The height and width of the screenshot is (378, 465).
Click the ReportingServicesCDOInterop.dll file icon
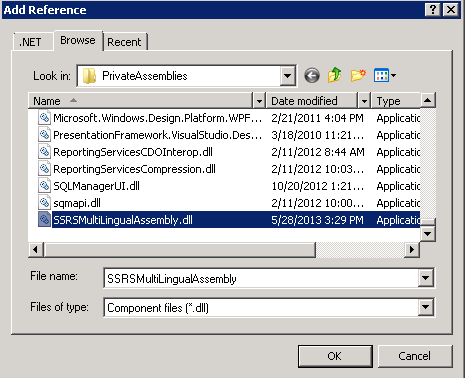tap(44, 152)
